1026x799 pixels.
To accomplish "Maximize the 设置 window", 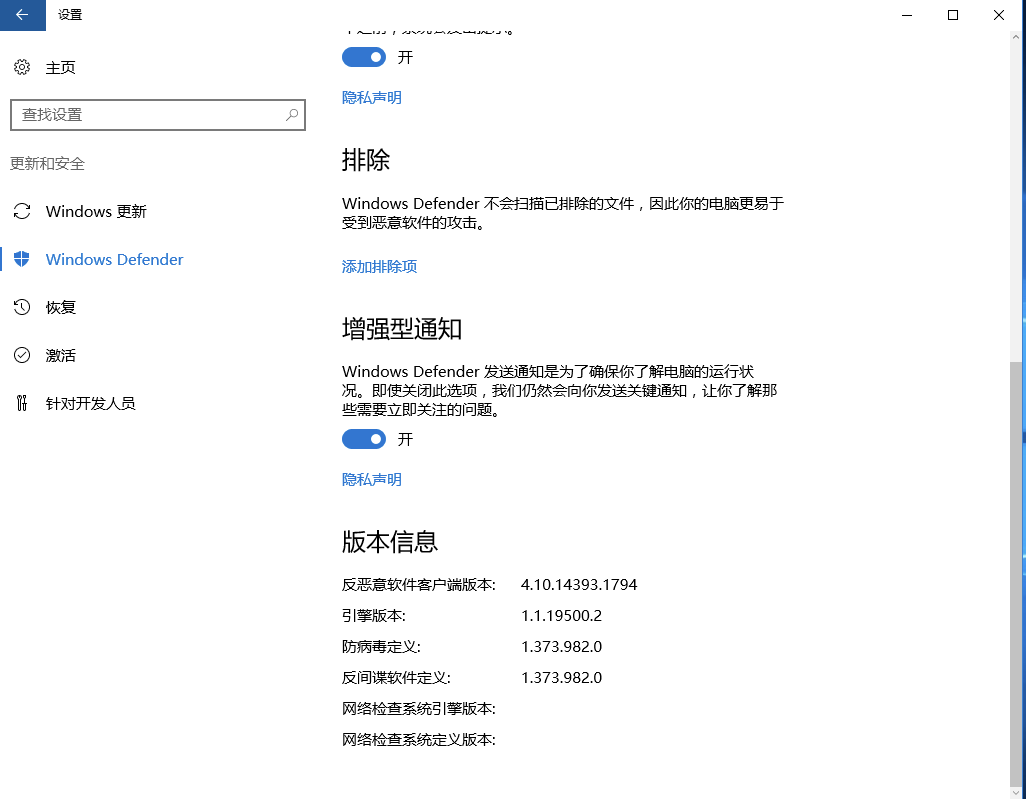I will [953, 15].
